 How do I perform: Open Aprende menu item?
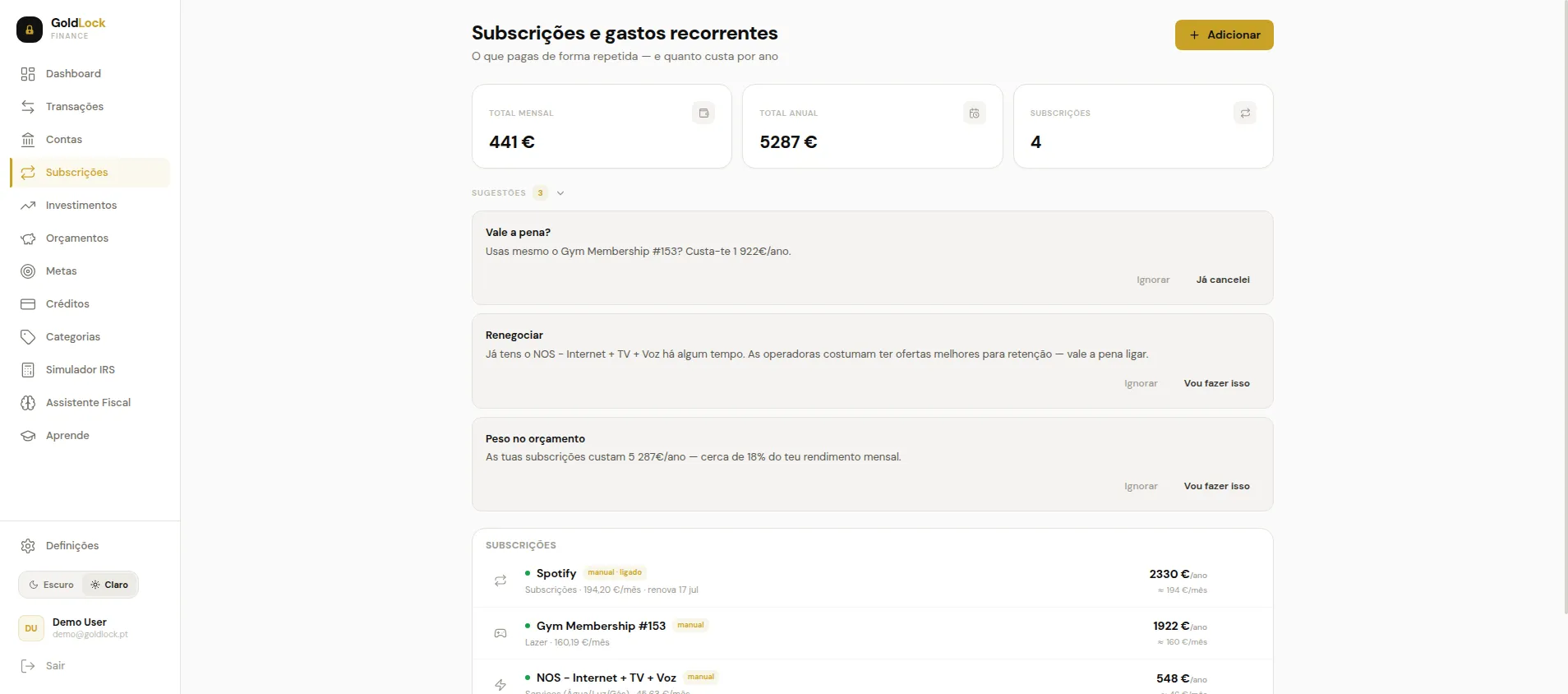90,436
